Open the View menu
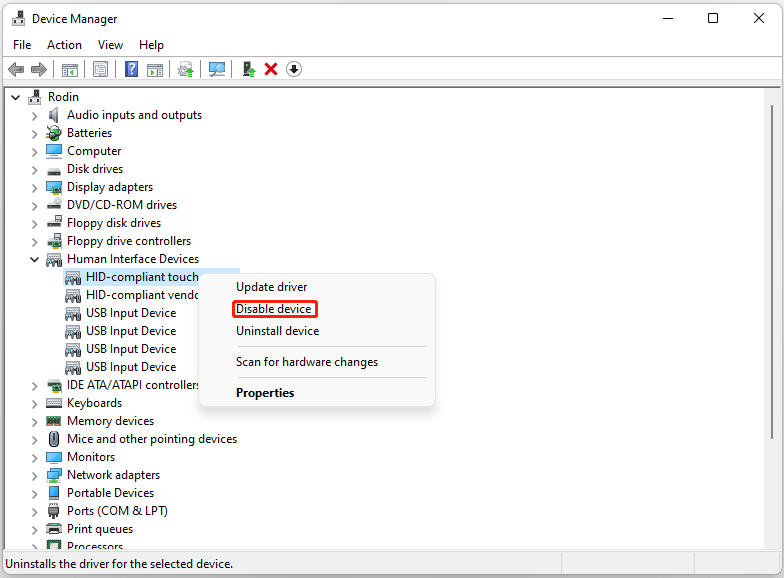 click(110, 45)
